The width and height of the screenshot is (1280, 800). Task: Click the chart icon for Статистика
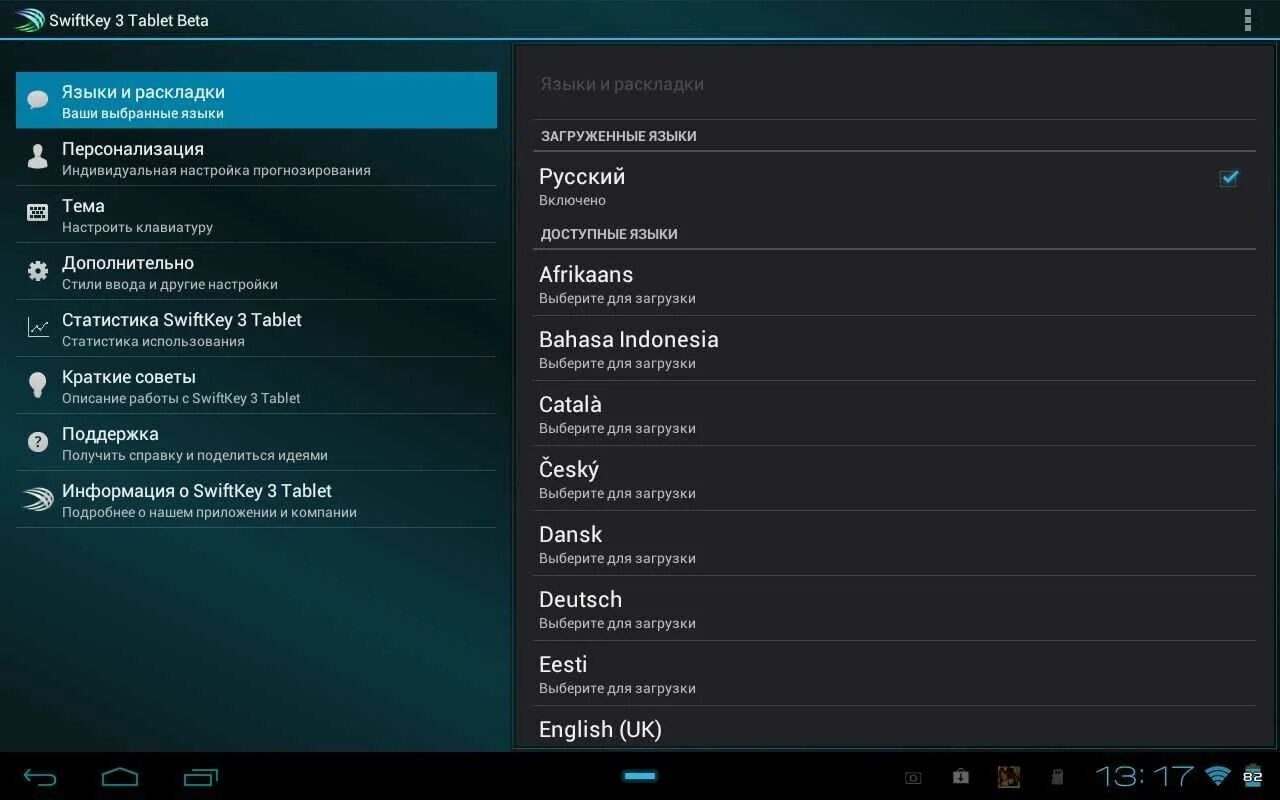tap(38, 327)
